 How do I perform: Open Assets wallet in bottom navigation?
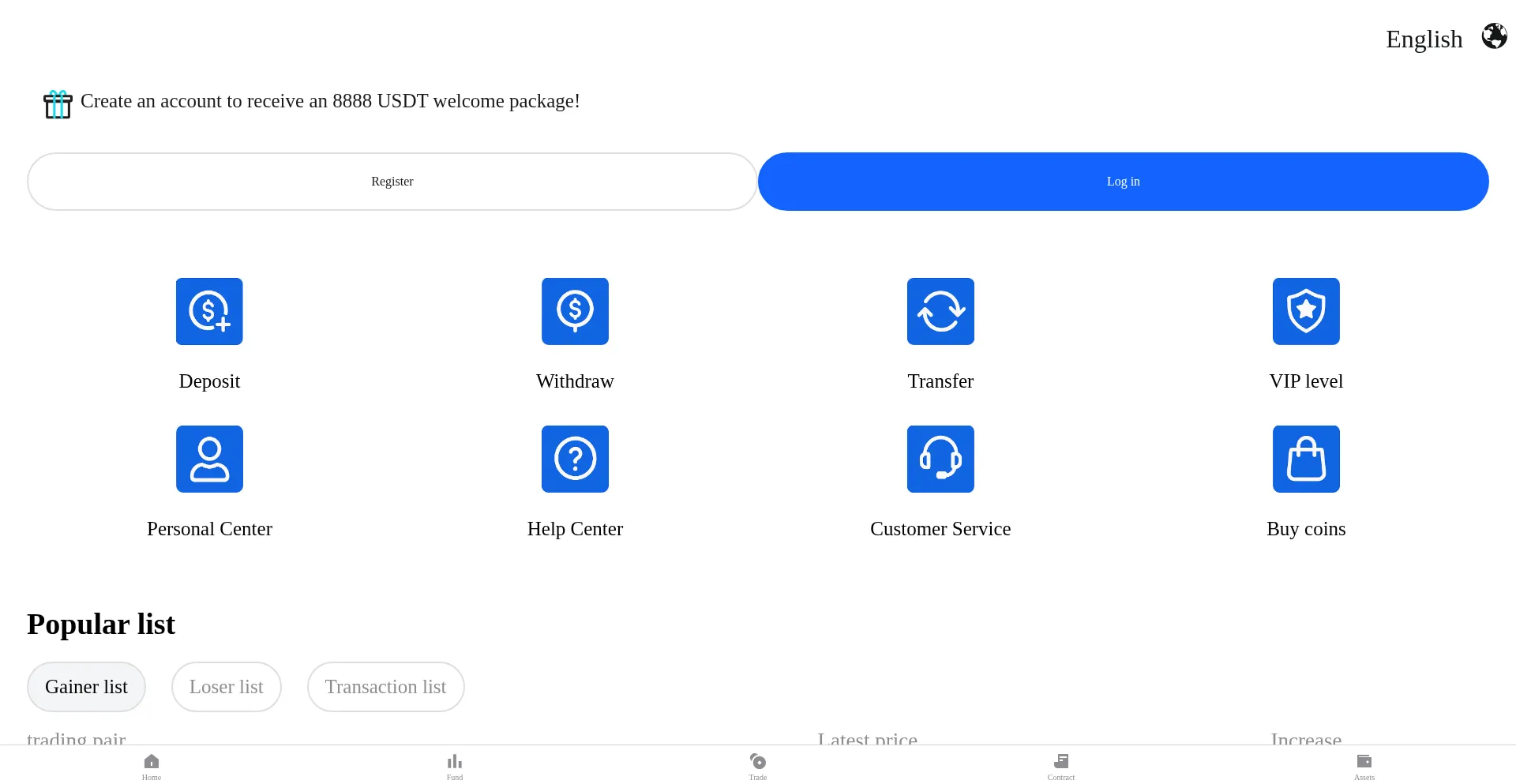(x=1364, y=766)
